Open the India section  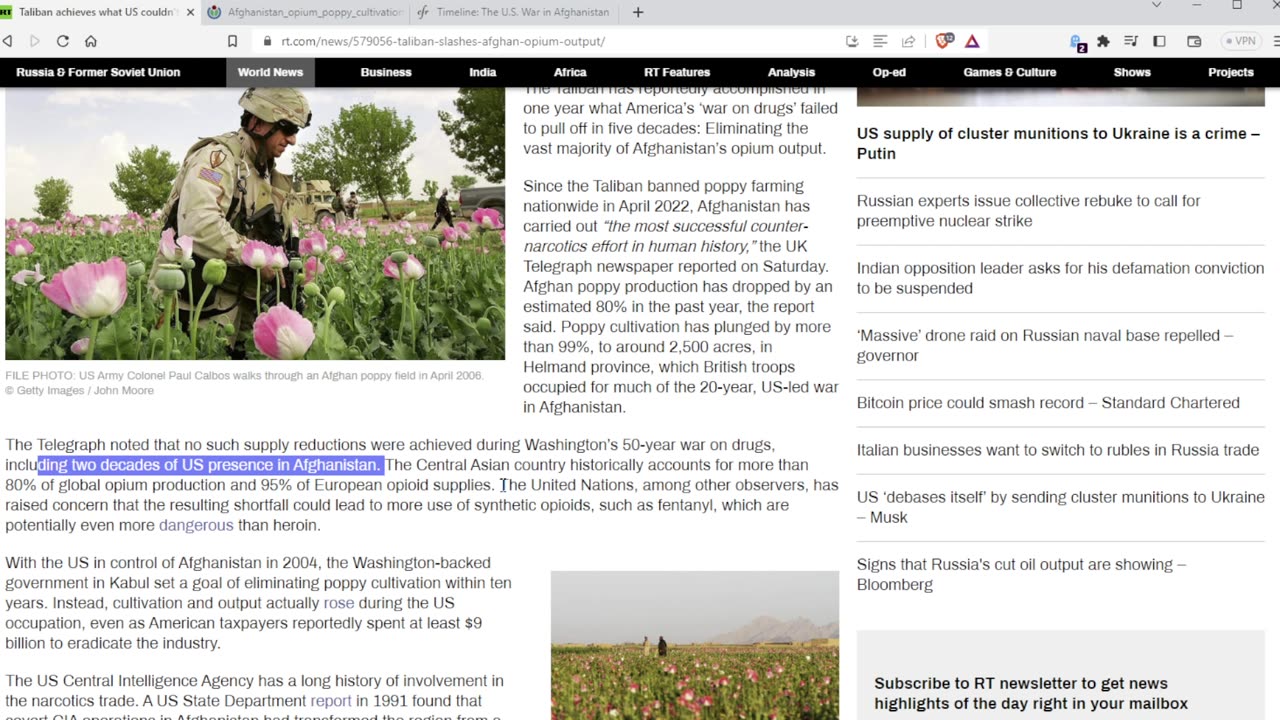pos(483,72)
